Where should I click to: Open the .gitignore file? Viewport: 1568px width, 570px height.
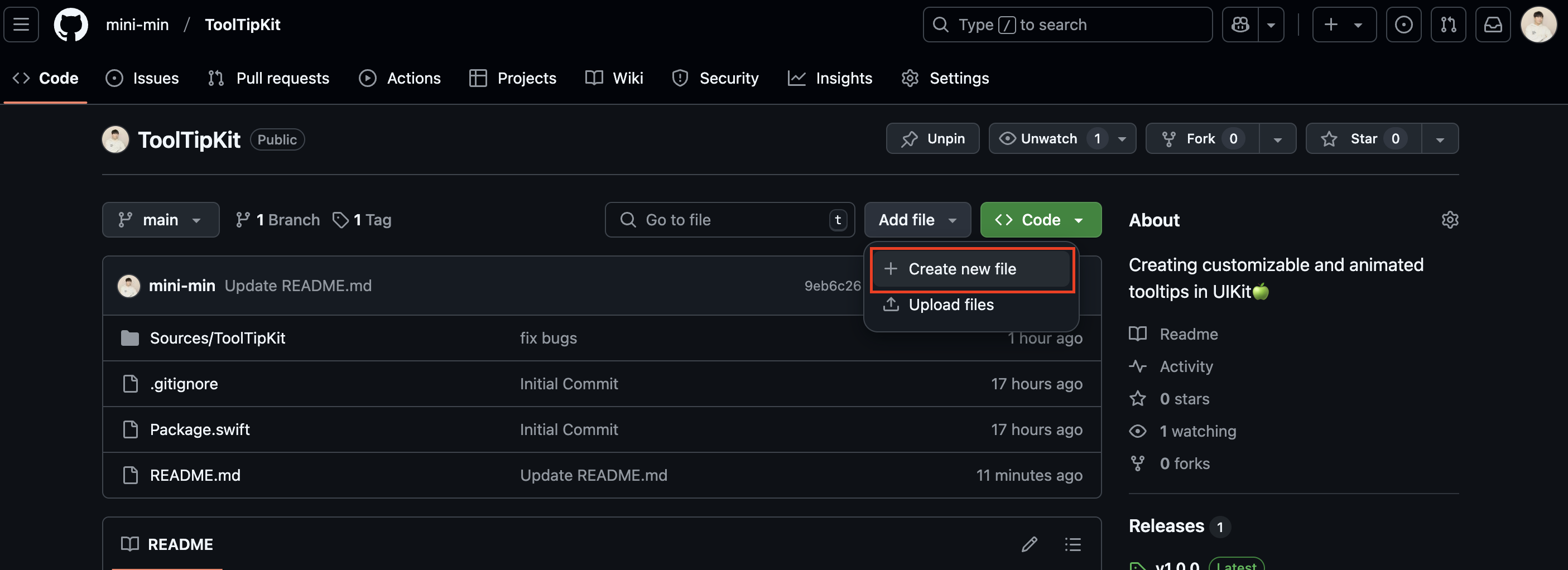tap(184, 384)
